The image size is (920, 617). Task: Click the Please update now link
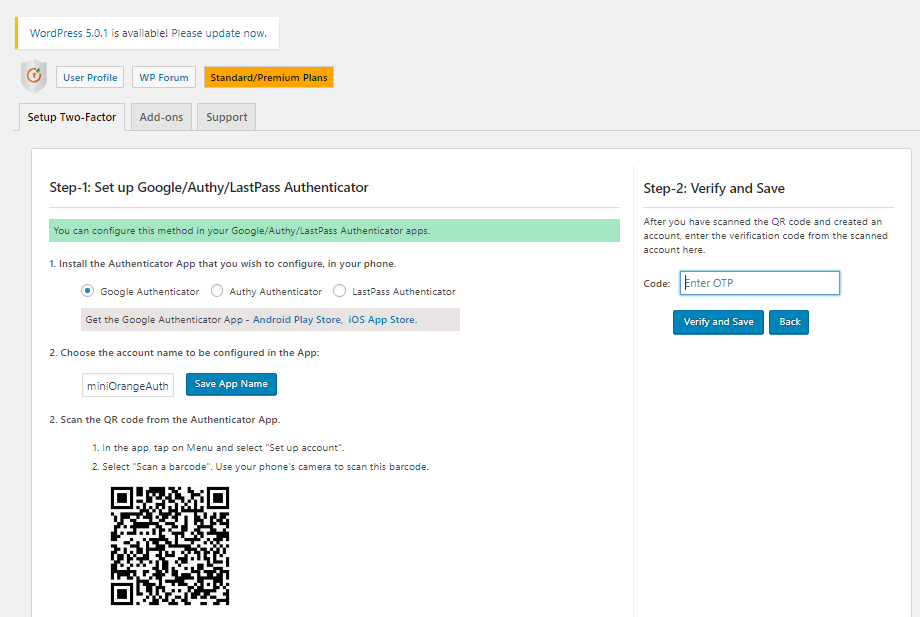218,33
